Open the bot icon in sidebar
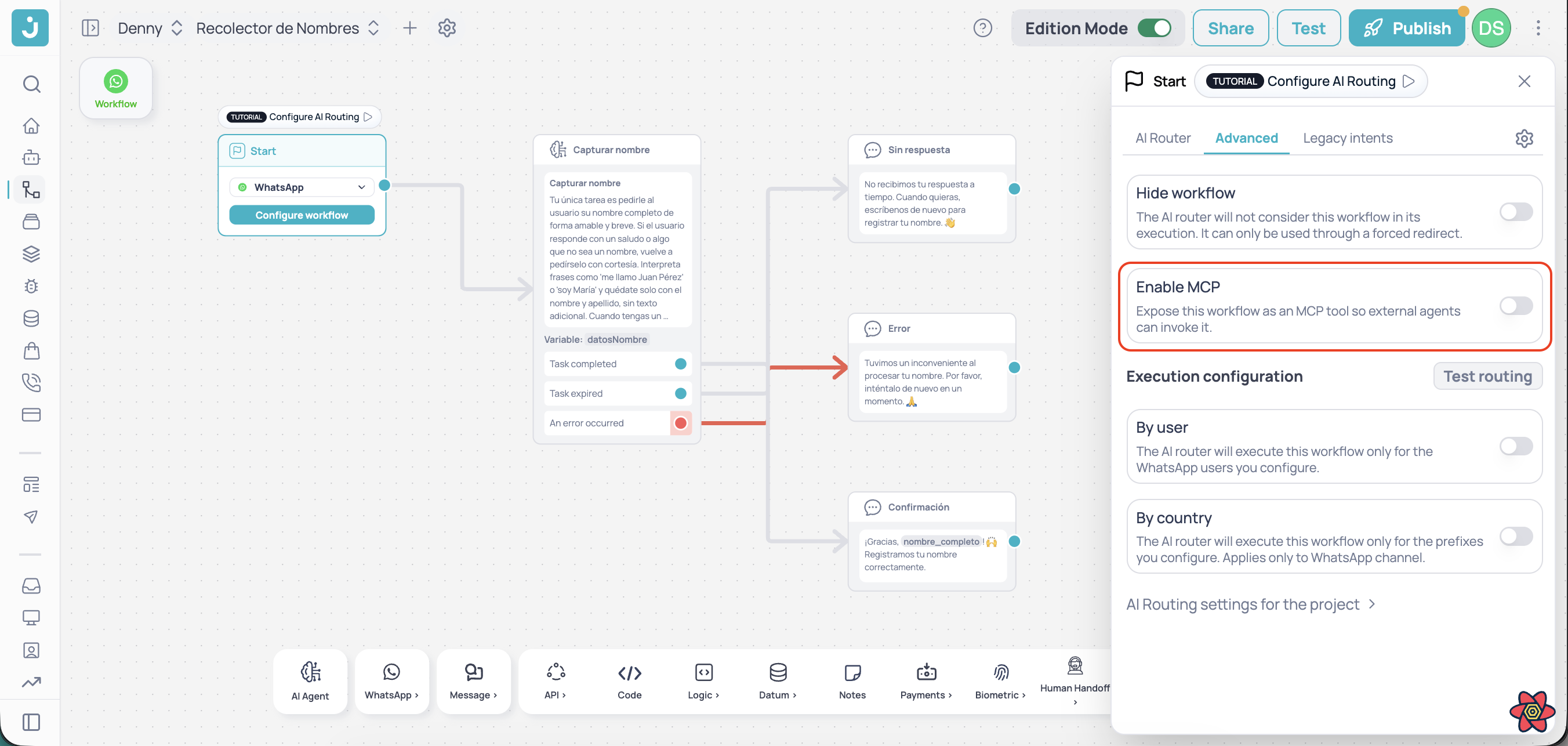Screen dimensions: 1568x746 pyautogui.click(x=32, y=158)
